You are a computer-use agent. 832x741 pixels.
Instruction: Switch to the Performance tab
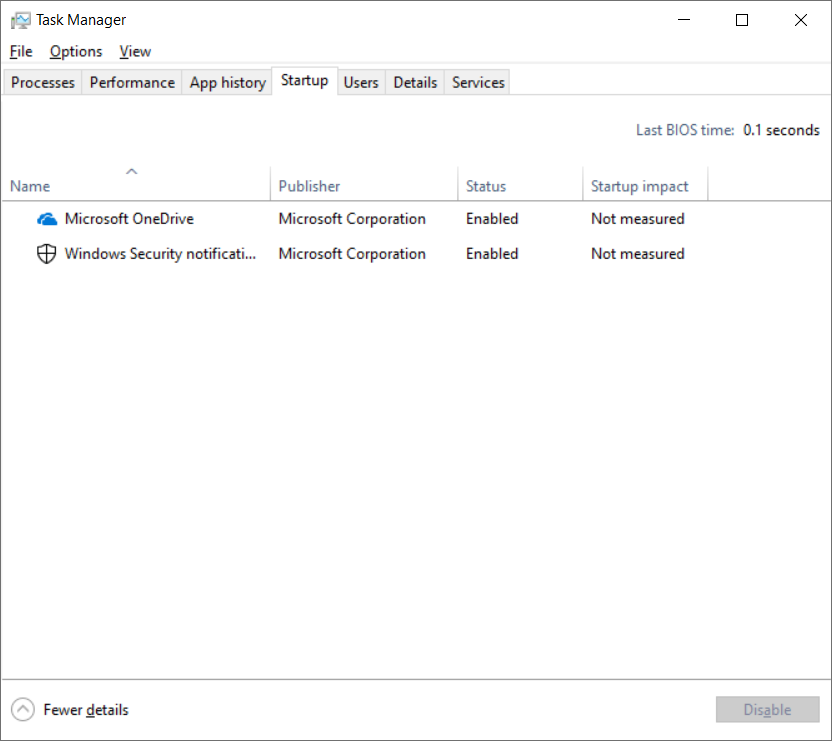point(132,82)
